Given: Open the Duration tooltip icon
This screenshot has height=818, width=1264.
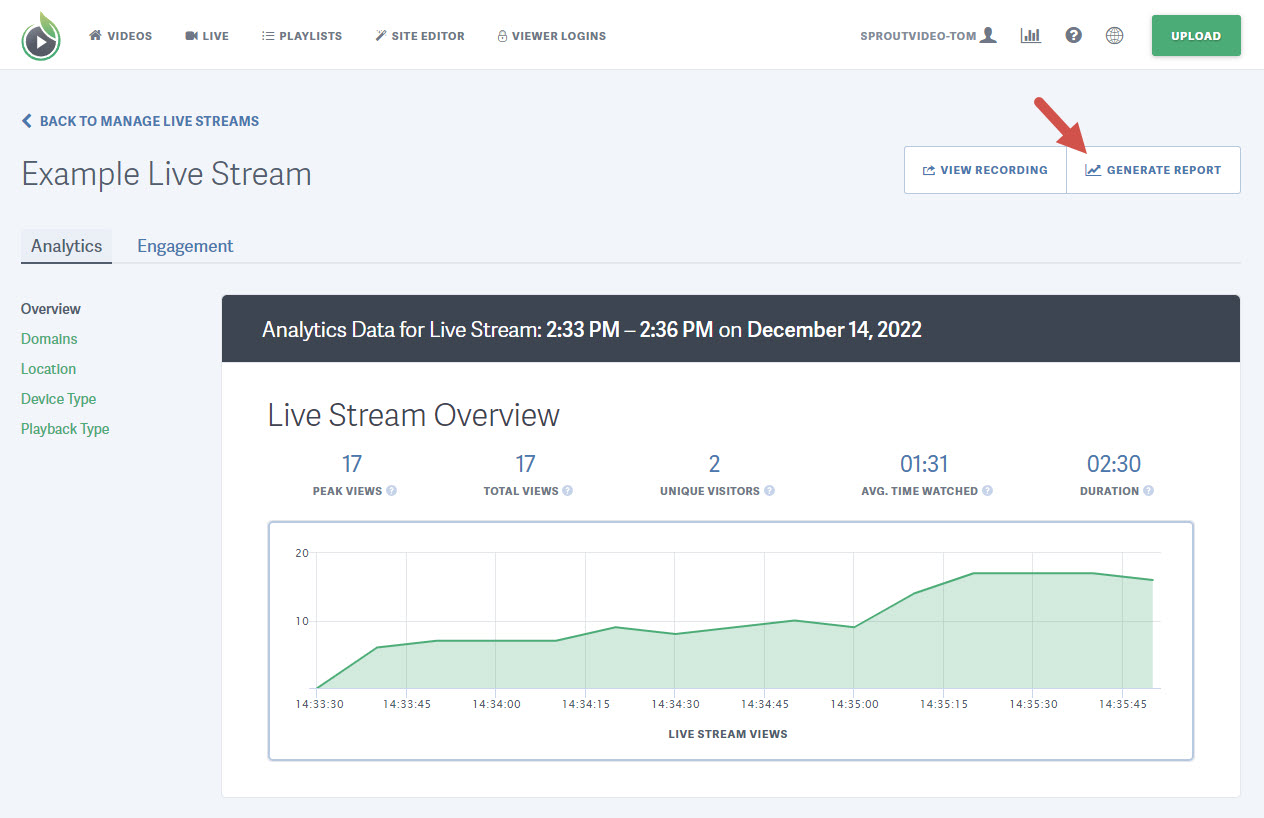Looking at the screenshot, I should (1149, 490).
